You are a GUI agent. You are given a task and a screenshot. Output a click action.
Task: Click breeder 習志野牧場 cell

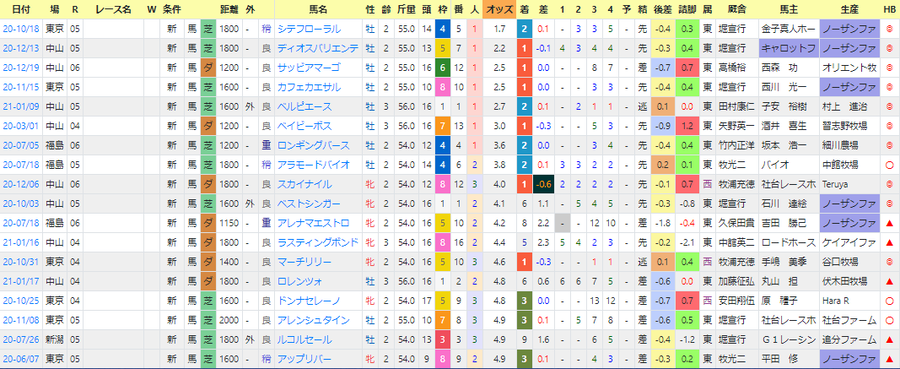click(849, 126)
